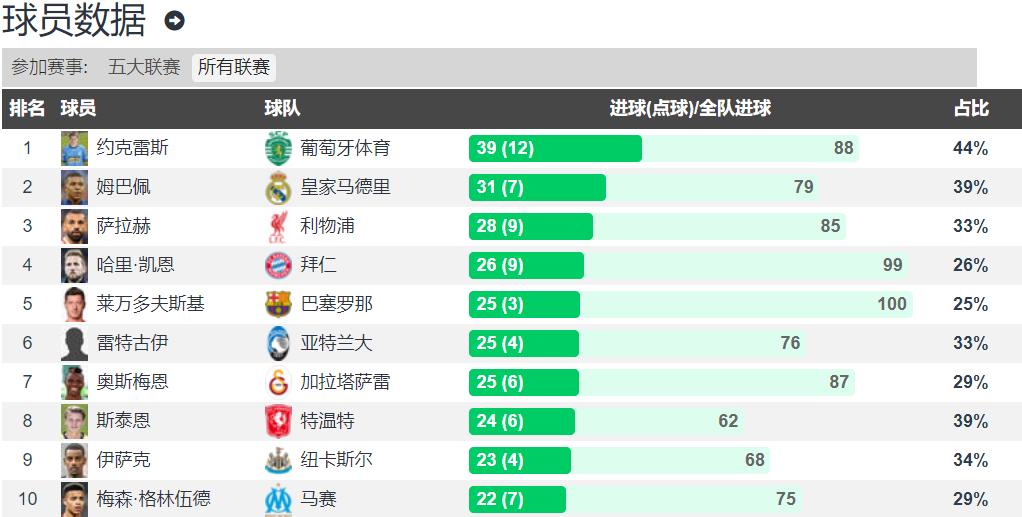The image size is (1022, 517).
Task: Click 姆巴佩's player photo thumbnail
Action: pos(74,188)
